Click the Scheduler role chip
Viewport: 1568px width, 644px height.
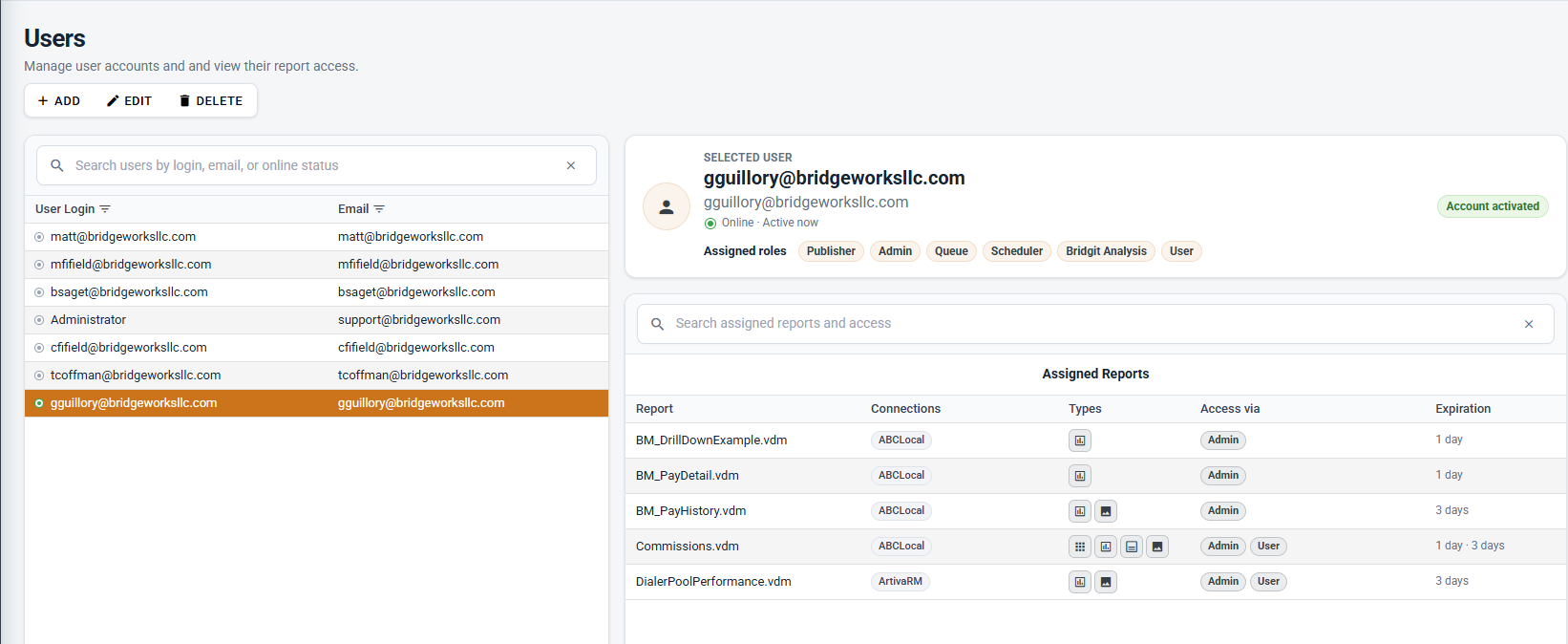click(1017, 251)
